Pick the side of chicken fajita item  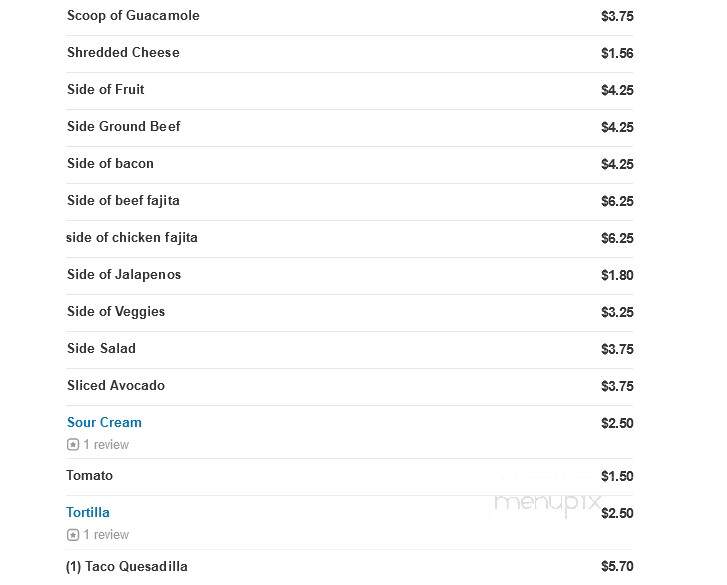[350, 238]
